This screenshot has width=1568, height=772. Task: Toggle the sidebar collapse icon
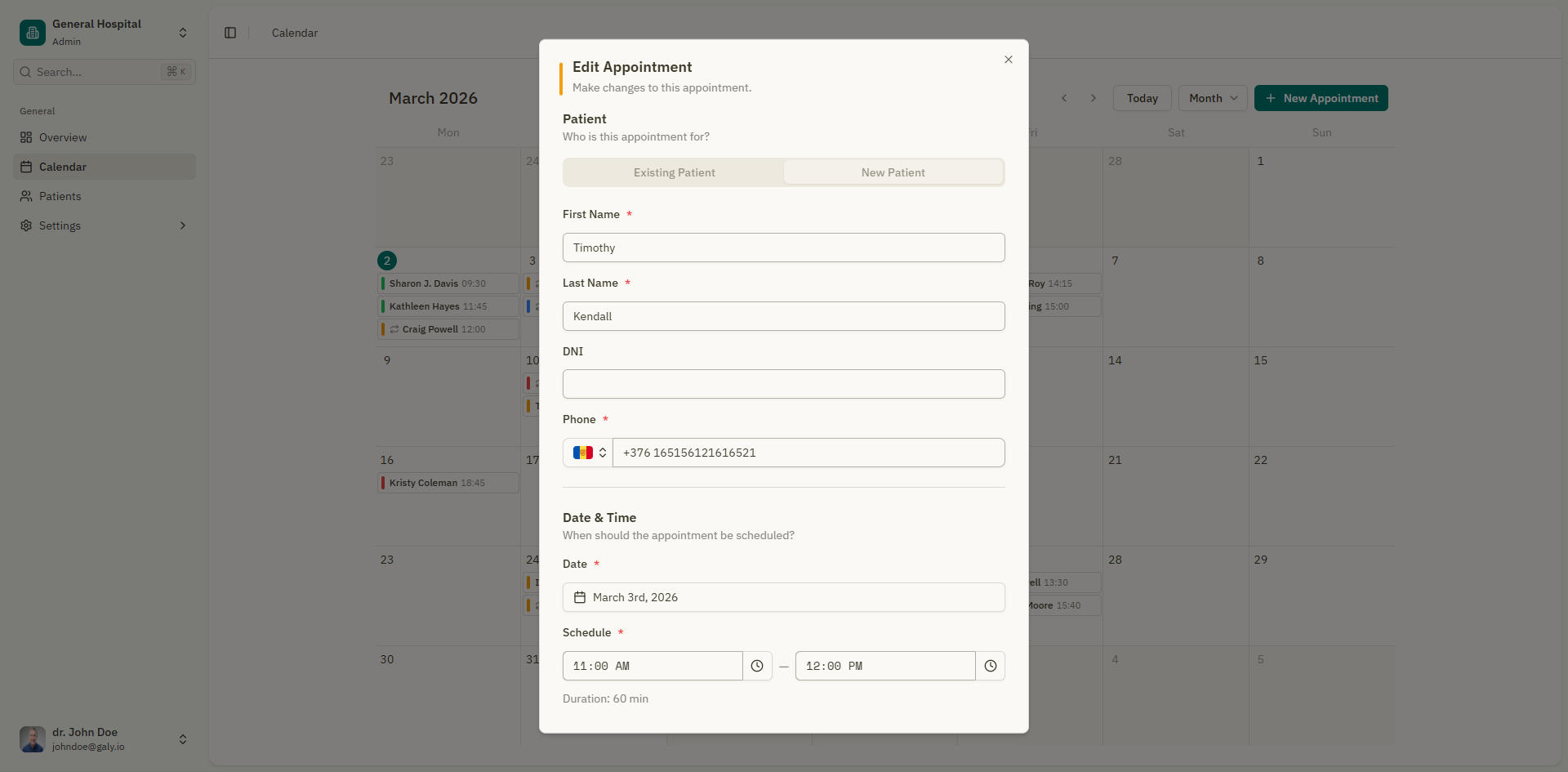[229, 33]
